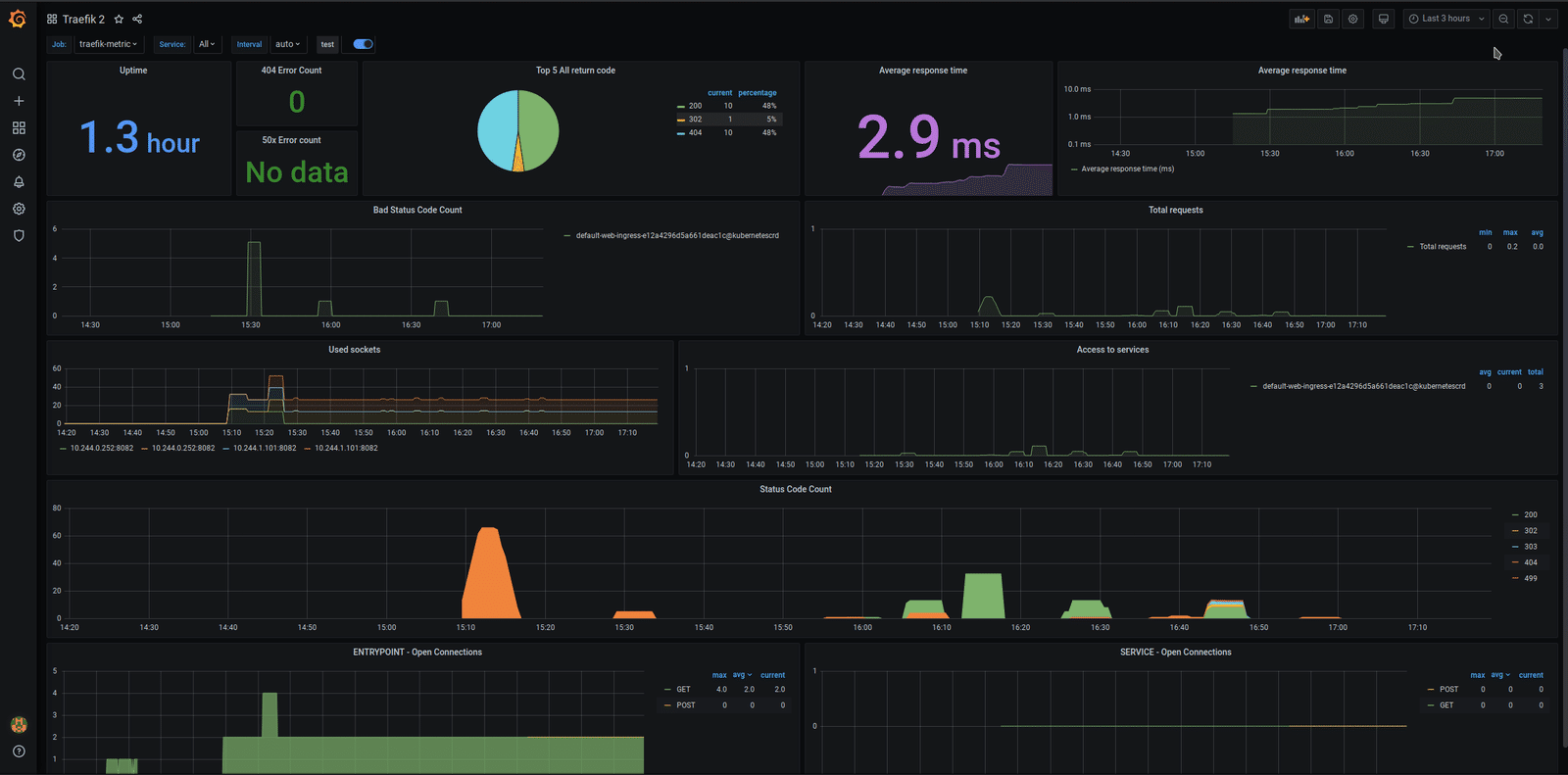The height and width of the screenshot is (775, 1568).
Task: Open the Last 3 hours time picker
Action: tap(1446, 19)
